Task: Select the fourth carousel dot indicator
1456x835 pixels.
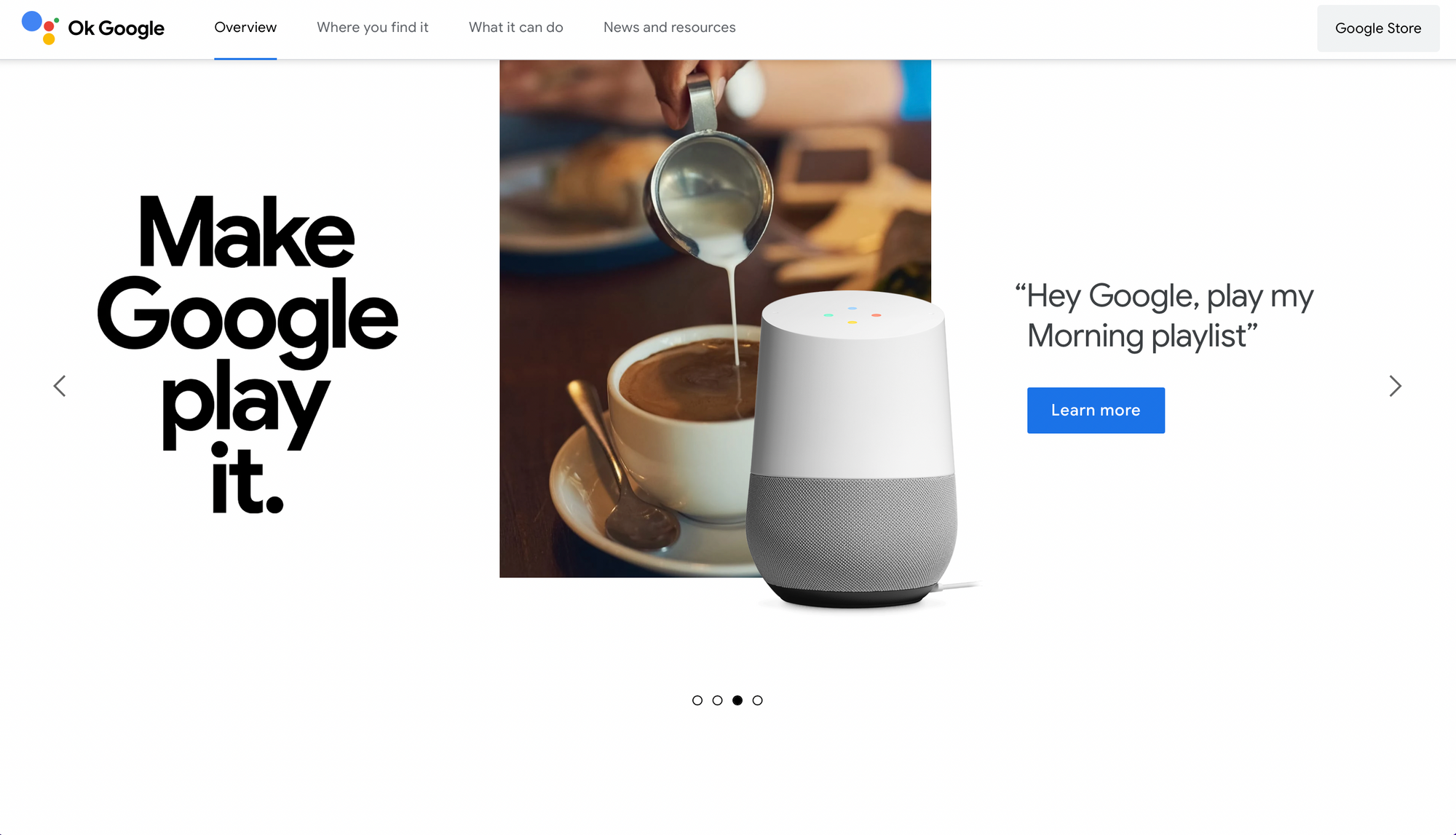Action: point(758,700)
